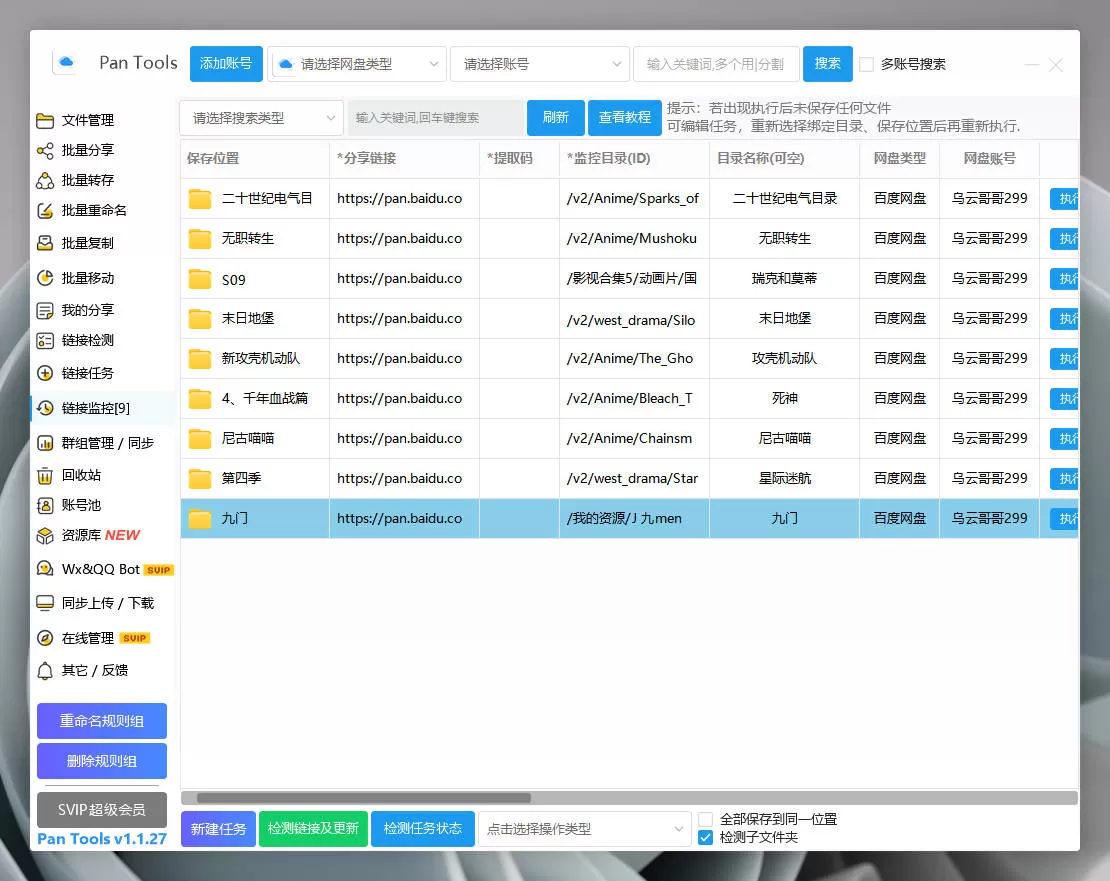Click the 批量转存 icon

(45, 180)
